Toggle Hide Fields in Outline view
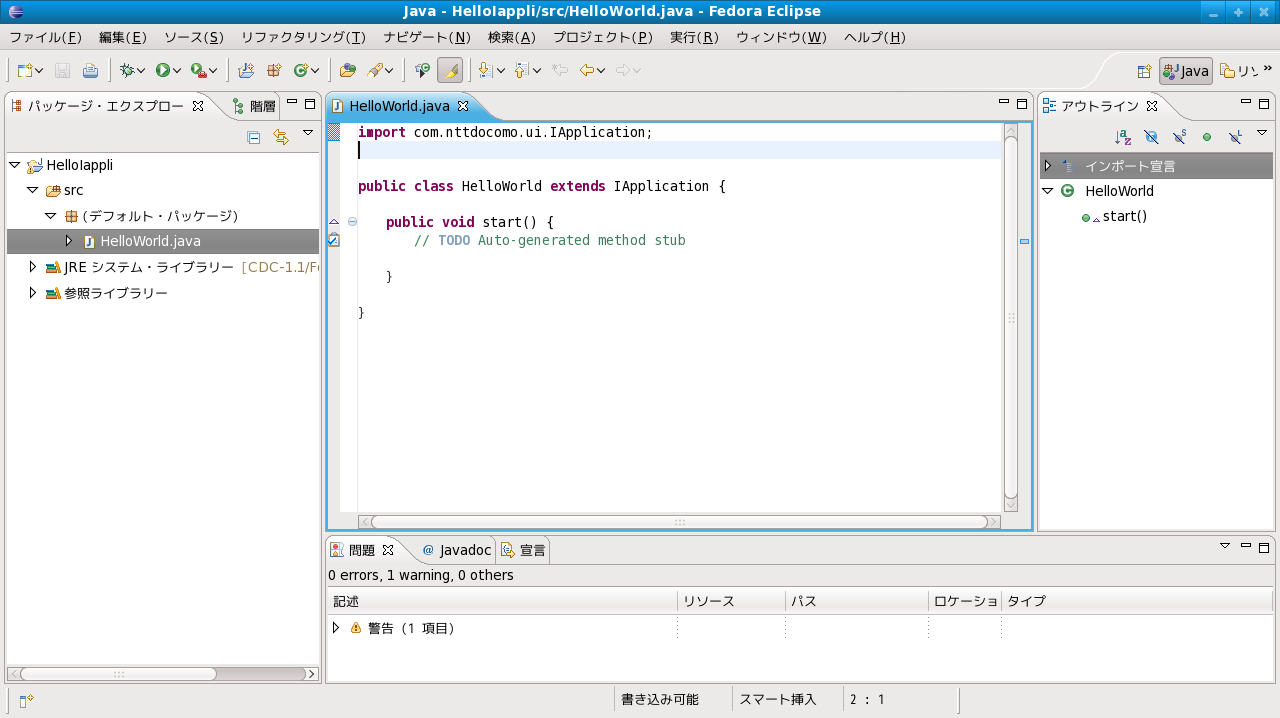 [1151, 136]
